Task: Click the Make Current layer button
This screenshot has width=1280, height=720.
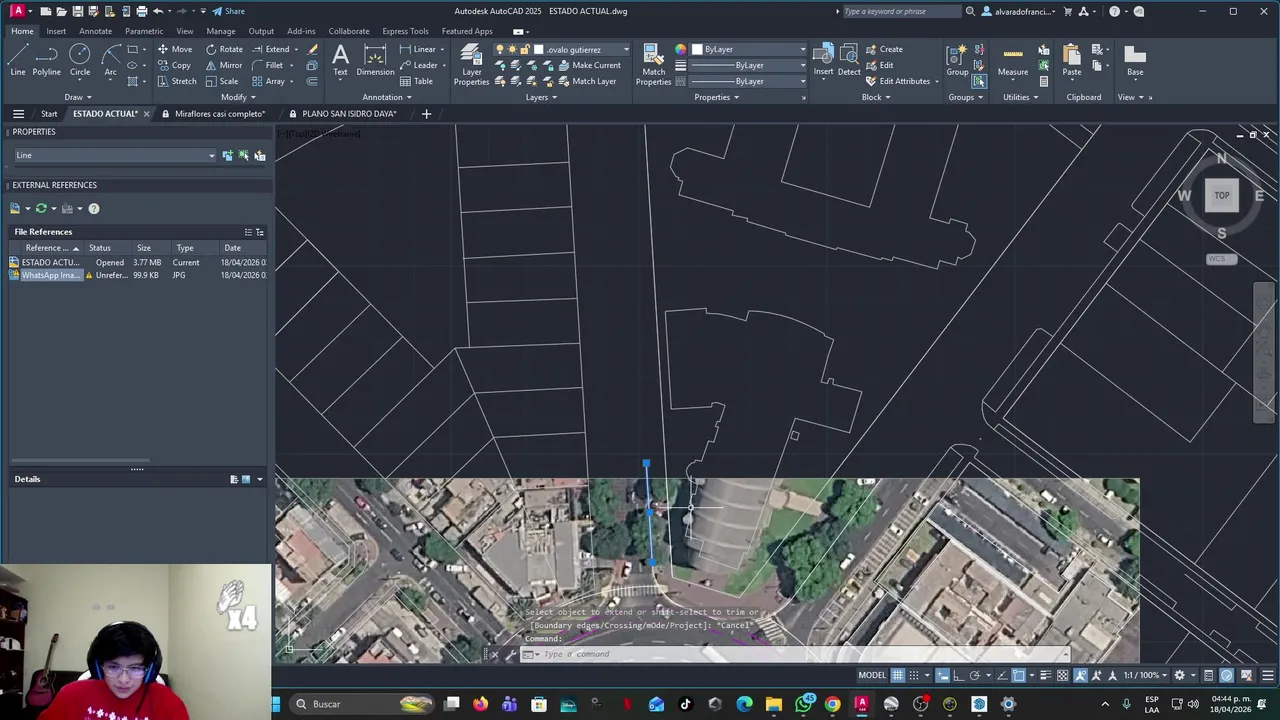Action: [x=596, y=65]
